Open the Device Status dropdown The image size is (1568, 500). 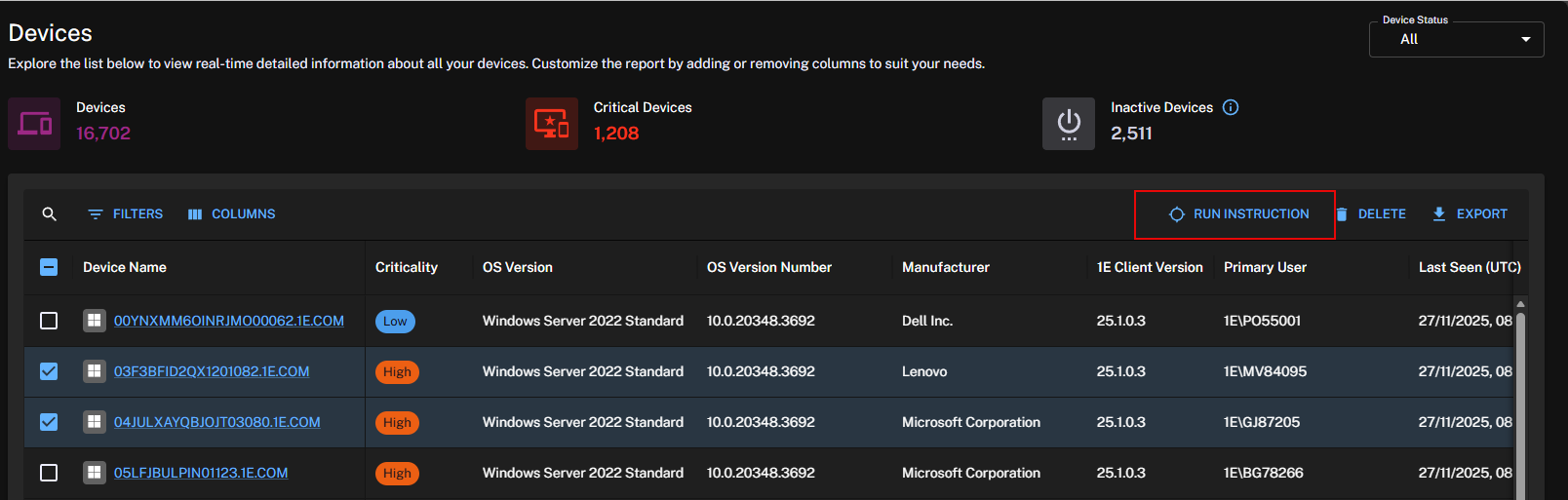[x=1456, y=40]
